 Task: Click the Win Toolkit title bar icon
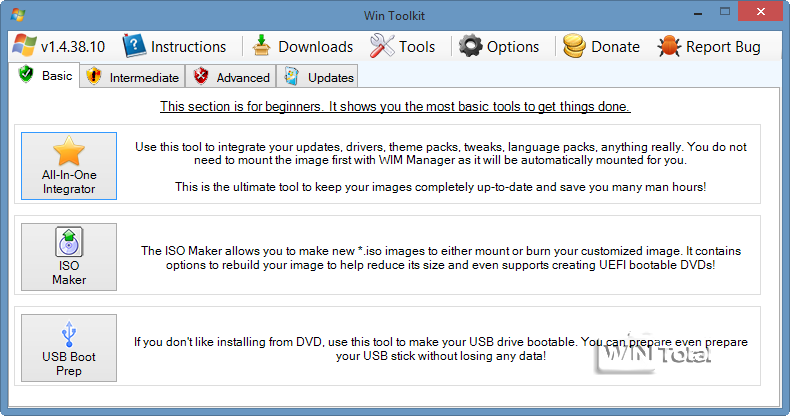(x=18, y=15)
